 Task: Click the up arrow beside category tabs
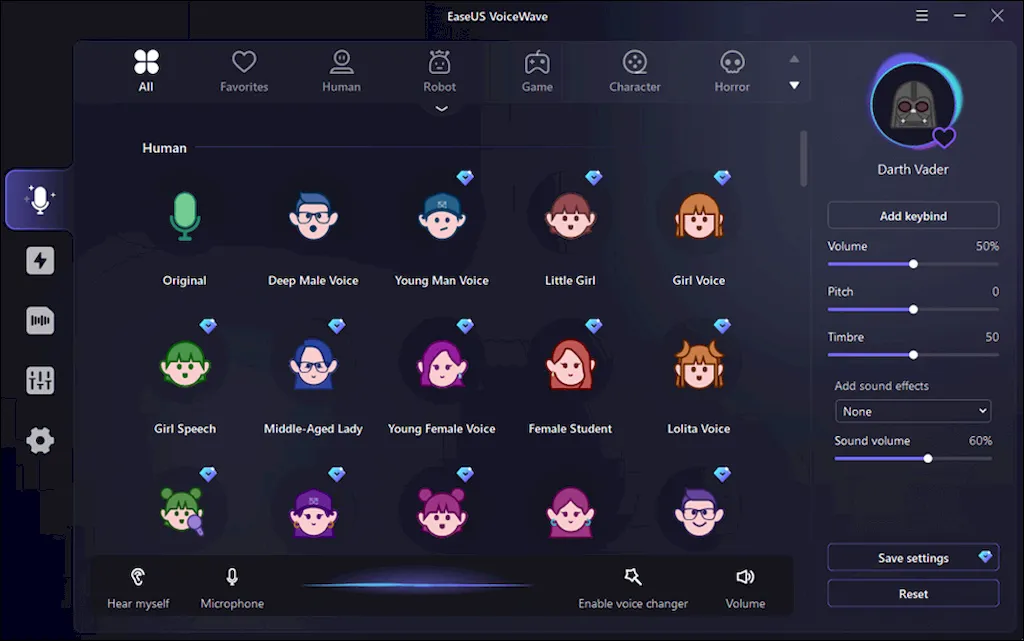tap(794, 59)
